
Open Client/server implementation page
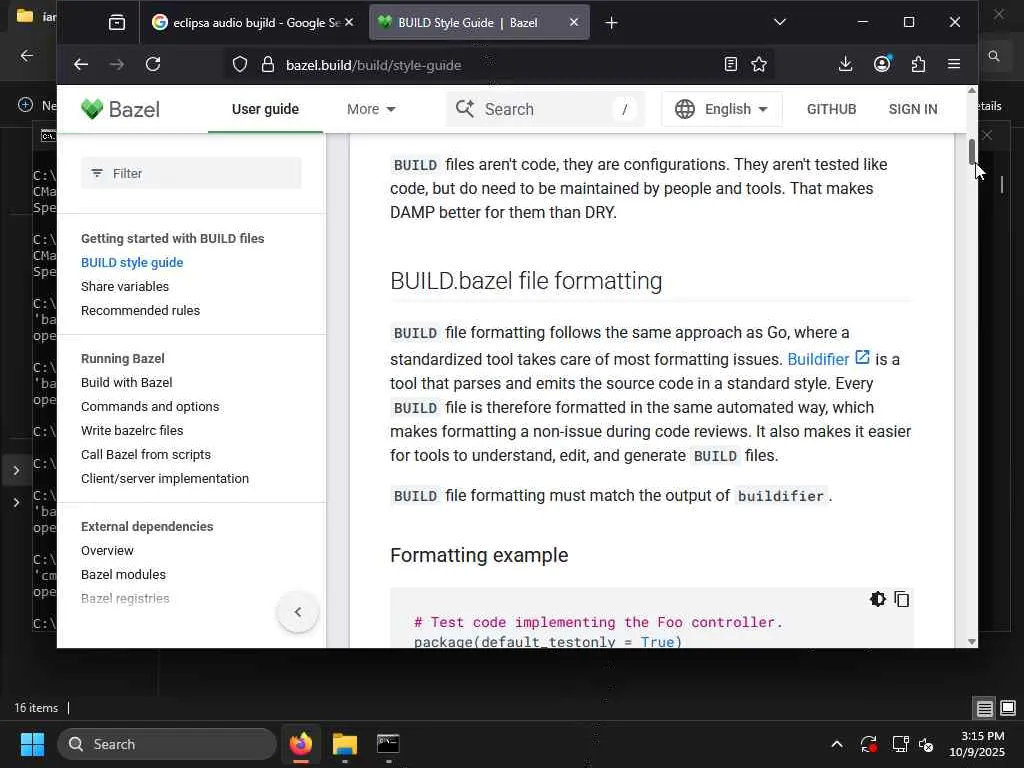coord(165,479)
